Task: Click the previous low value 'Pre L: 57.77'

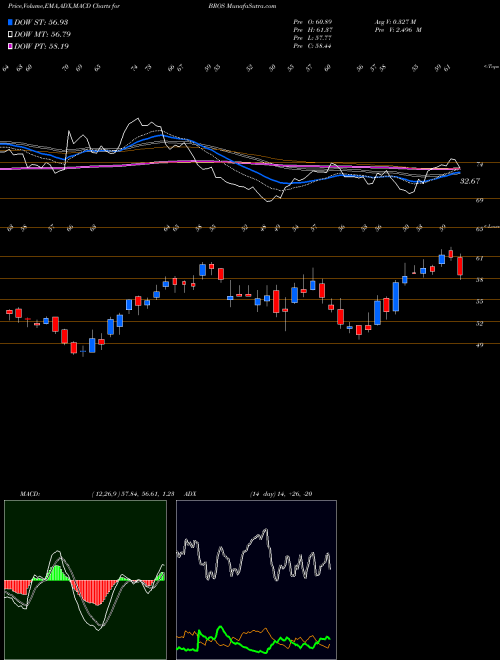Action: click(x=313, y=38)
